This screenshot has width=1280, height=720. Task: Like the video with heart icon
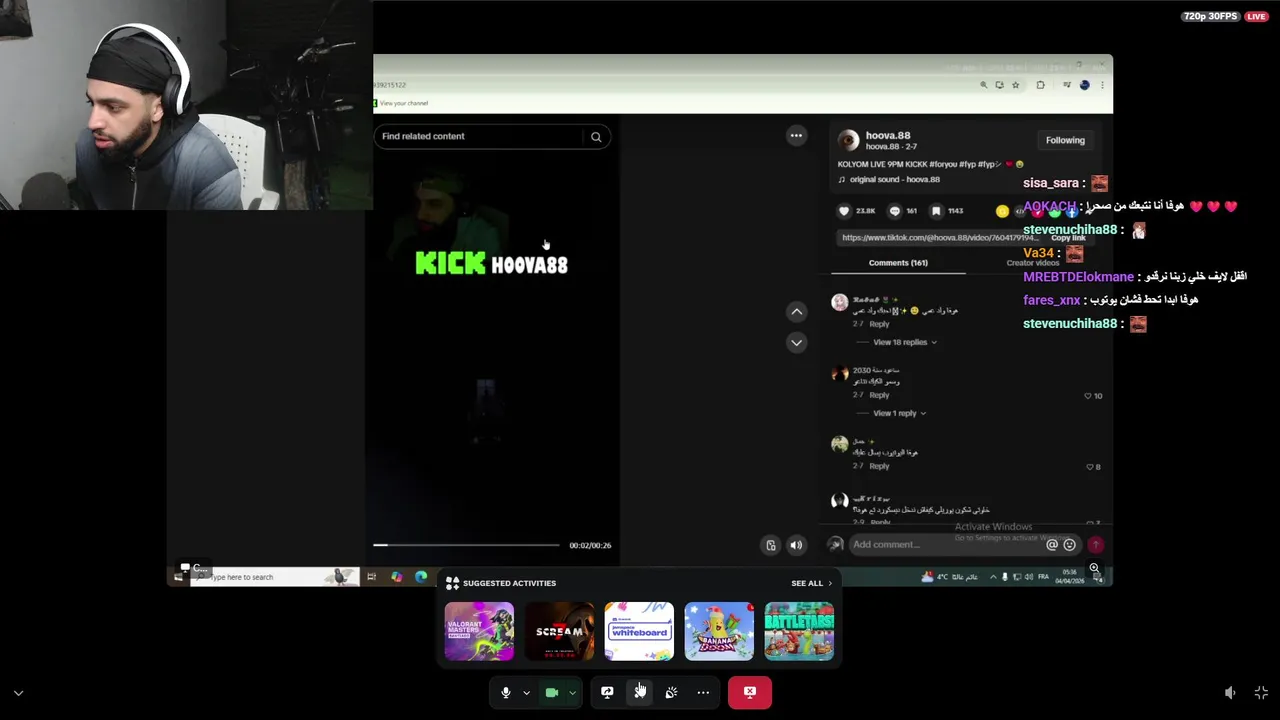click(844, 211)
